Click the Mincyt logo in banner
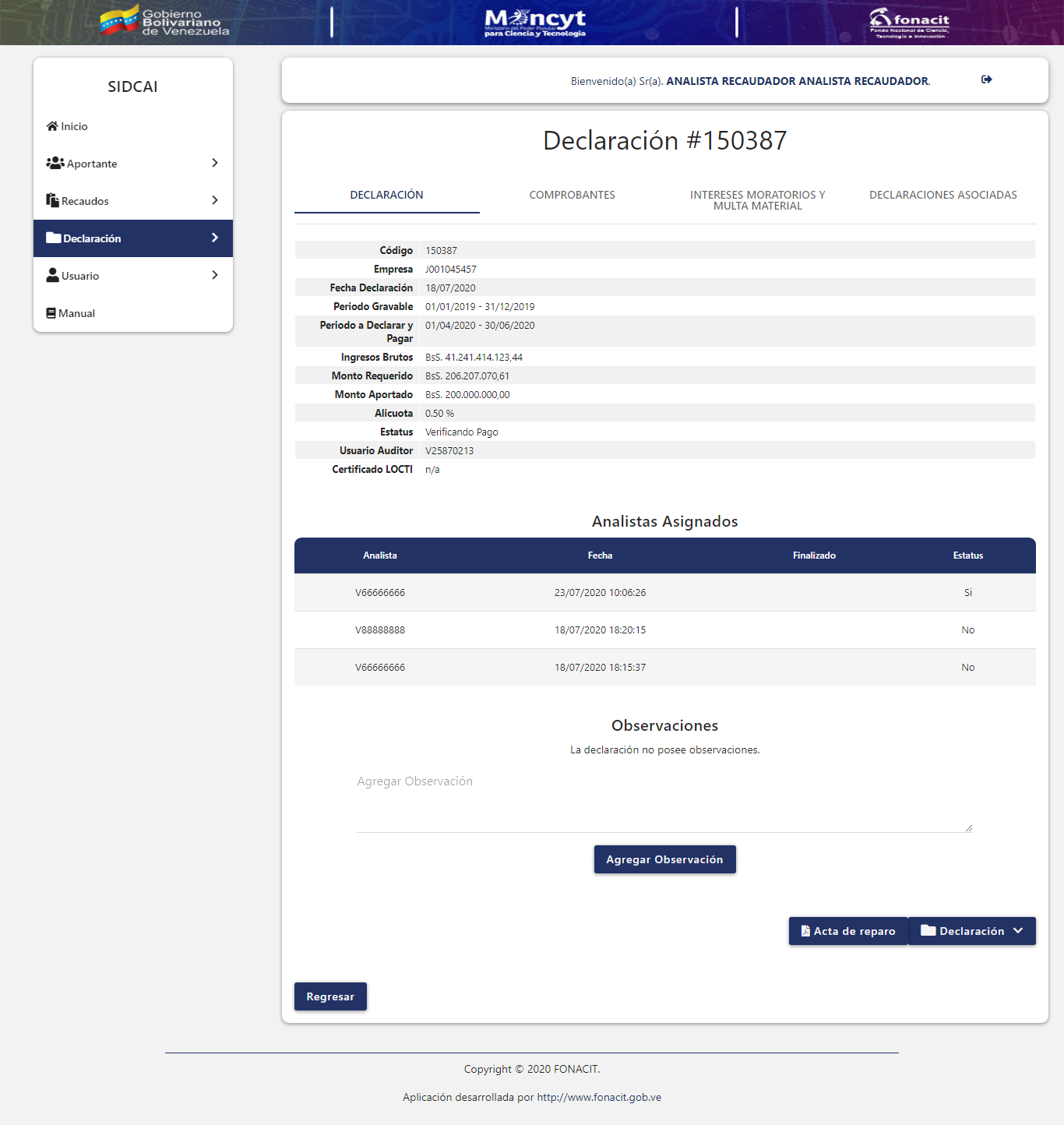1064x1125 pixels. [x=535, y=23]
